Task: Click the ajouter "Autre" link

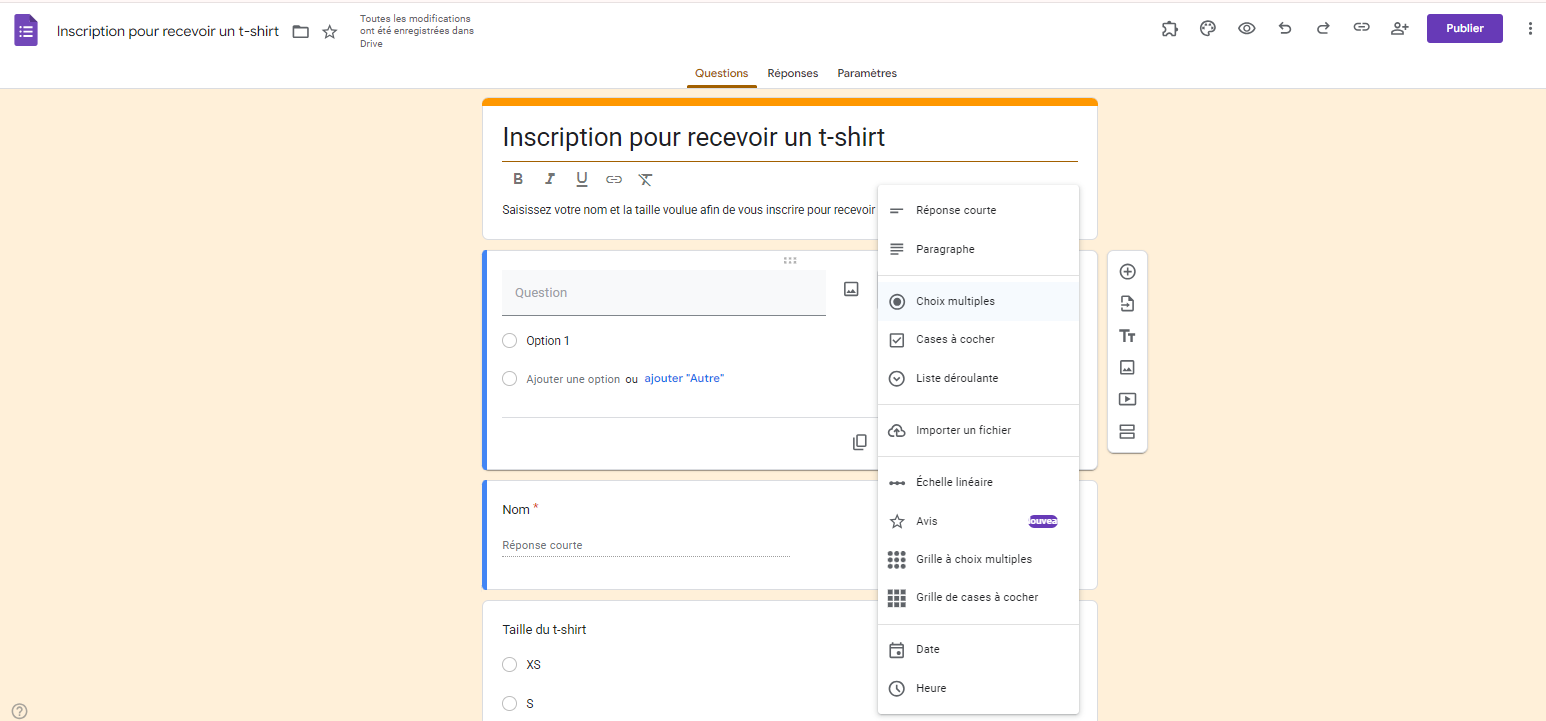Action: pyautogui.click(x=683, y=378)
